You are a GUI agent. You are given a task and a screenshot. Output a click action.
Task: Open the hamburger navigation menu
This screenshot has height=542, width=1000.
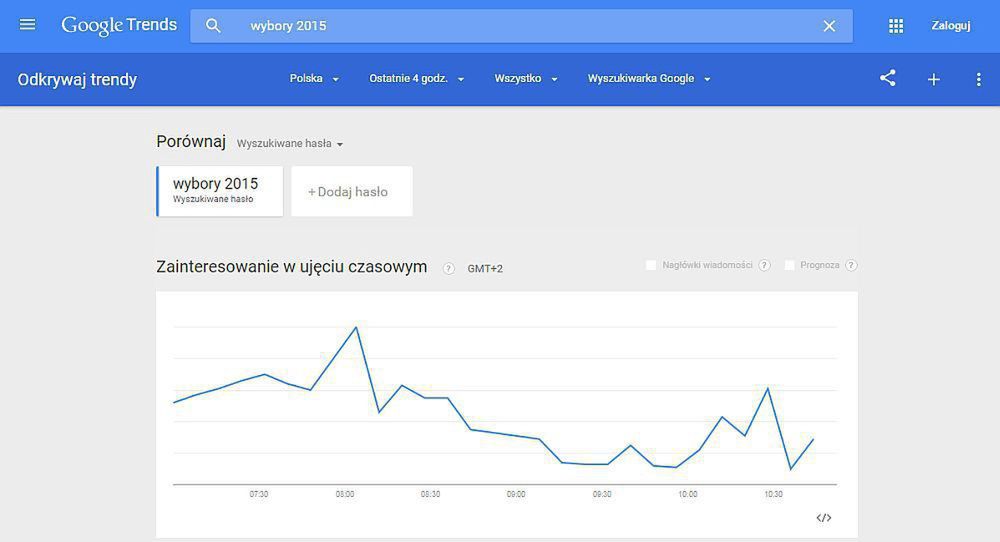coord(27,25)
